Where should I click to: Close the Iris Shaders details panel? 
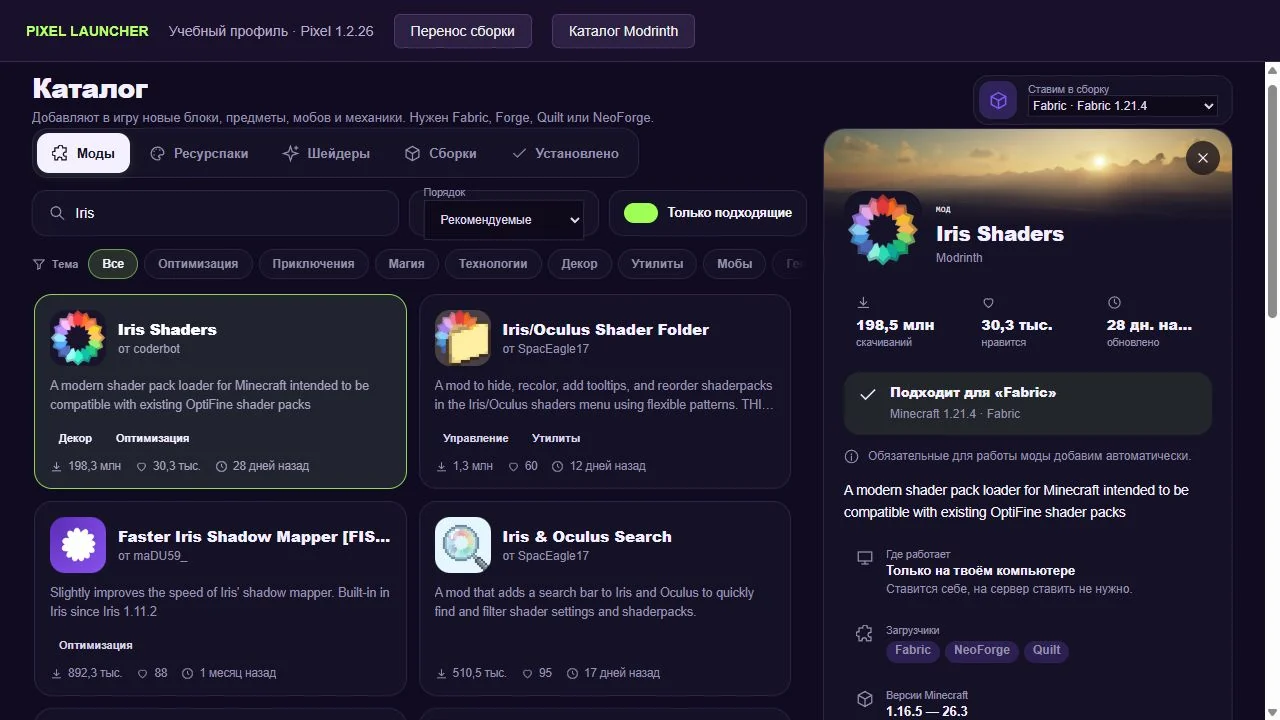click(1203, 158)
